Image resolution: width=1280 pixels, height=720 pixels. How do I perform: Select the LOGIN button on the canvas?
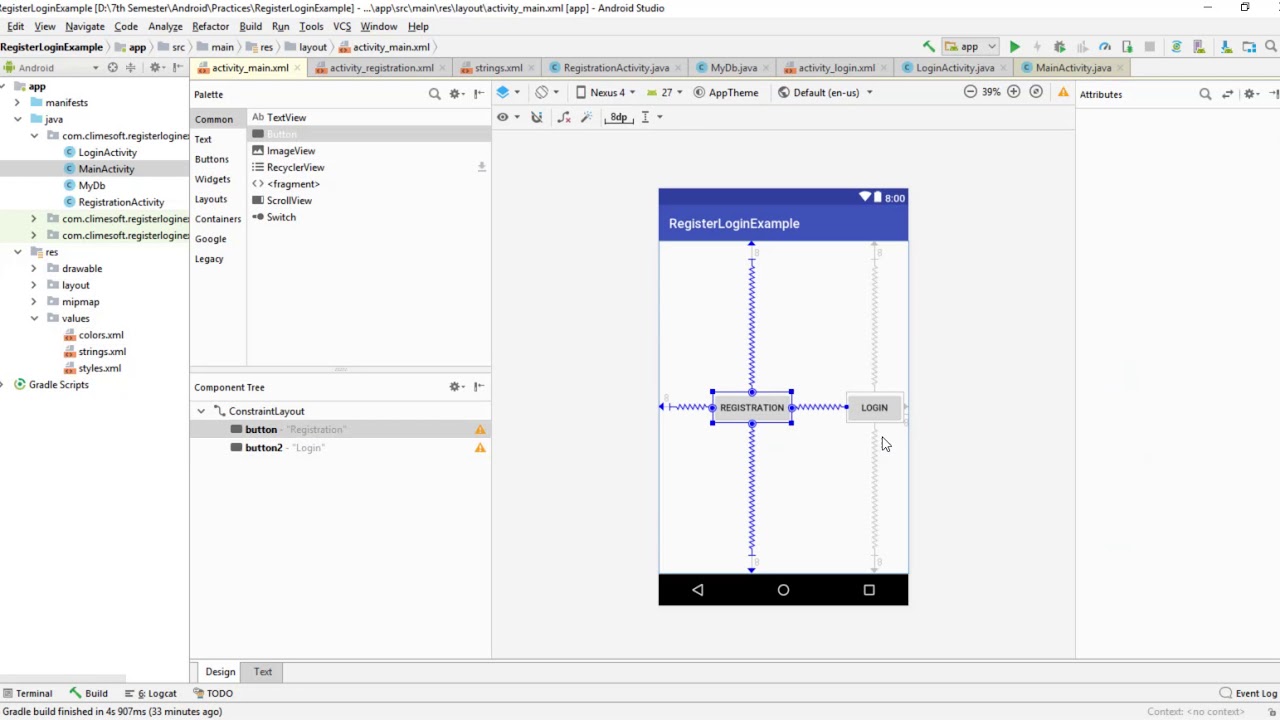coord(874,407)
